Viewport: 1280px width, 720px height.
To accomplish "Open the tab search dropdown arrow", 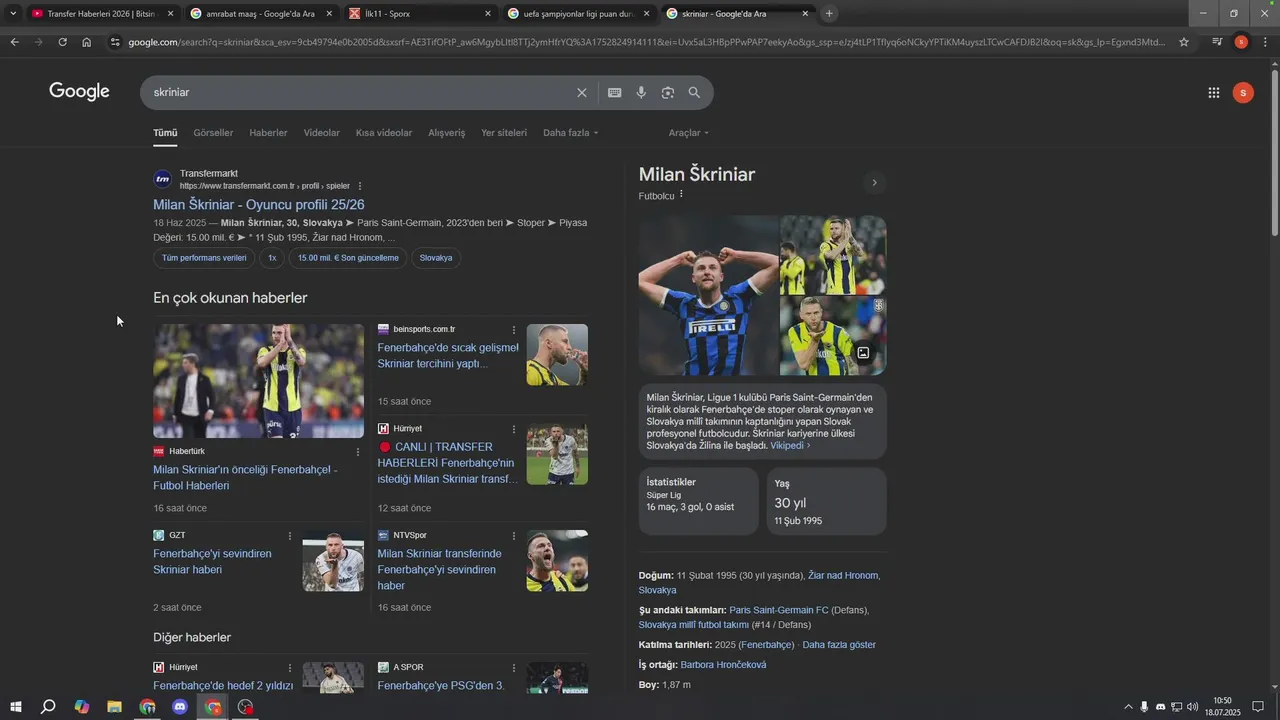I will tap(14, 13).
